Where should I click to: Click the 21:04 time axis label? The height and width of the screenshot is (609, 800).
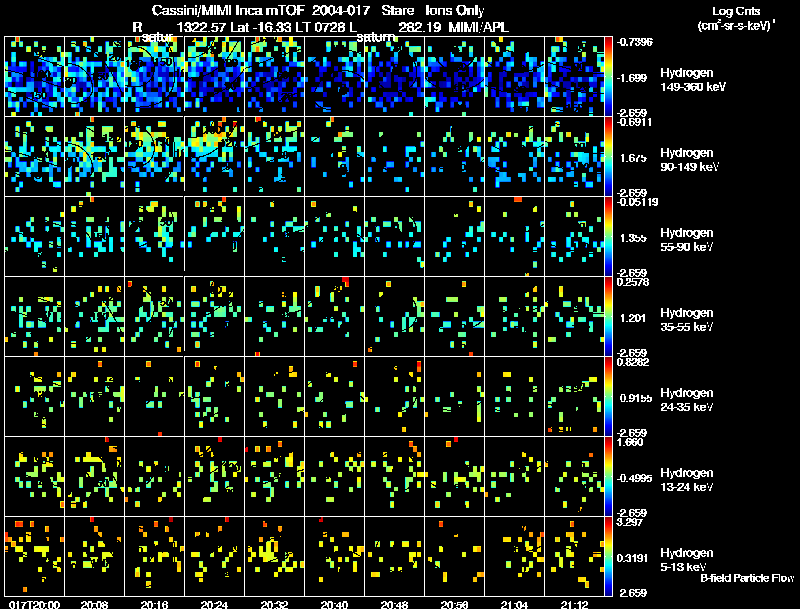pos(514,604)
